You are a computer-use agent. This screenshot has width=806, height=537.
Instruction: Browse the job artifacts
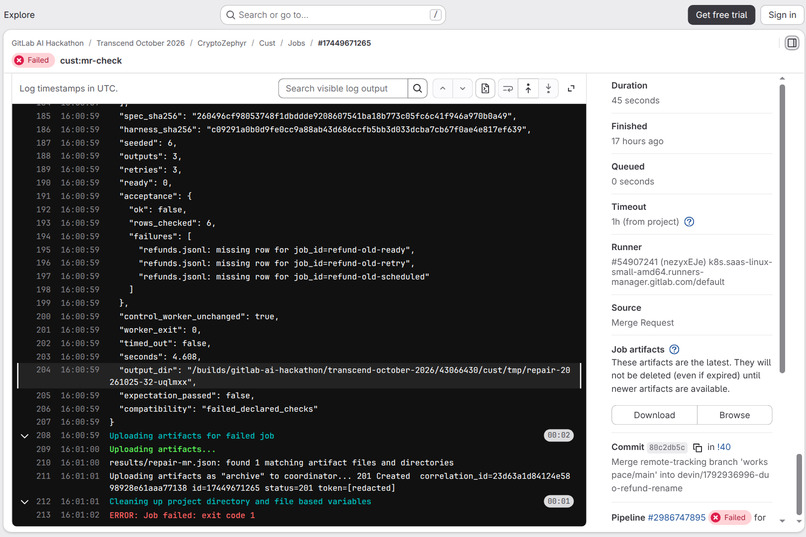click(735, 415)
